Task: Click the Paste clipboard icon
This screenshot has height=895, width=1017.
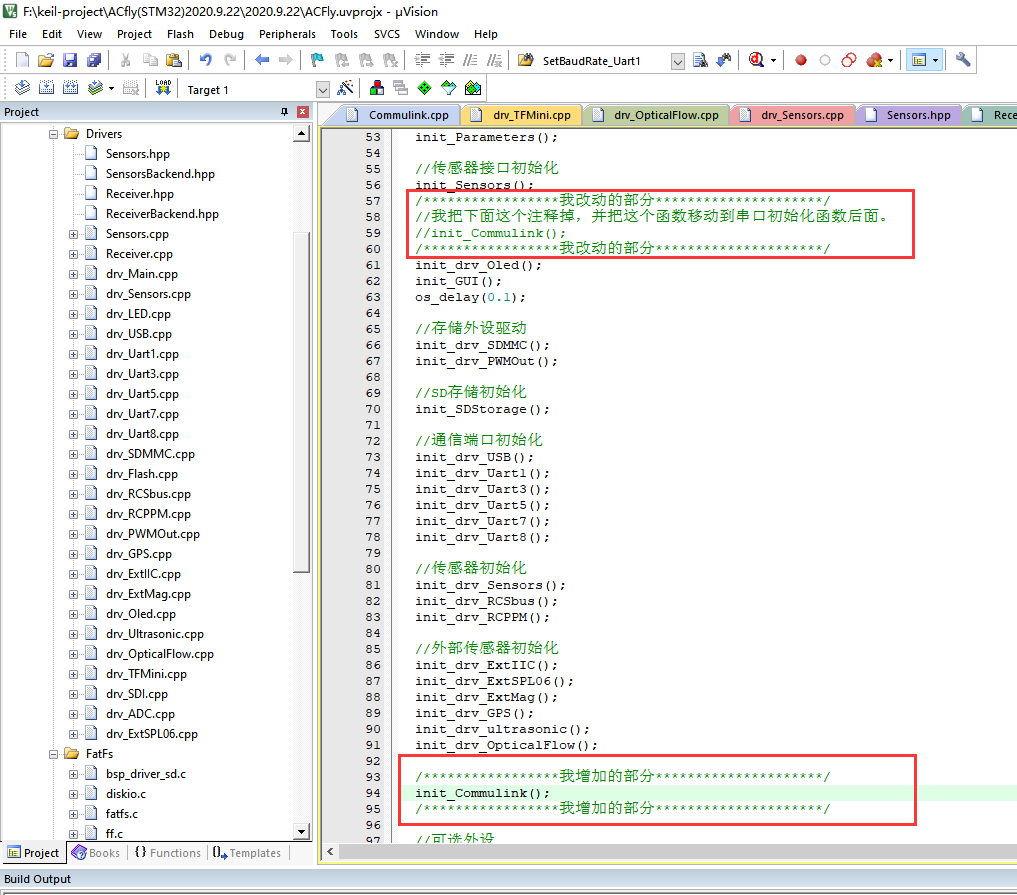Action: [x=174, y=60]
